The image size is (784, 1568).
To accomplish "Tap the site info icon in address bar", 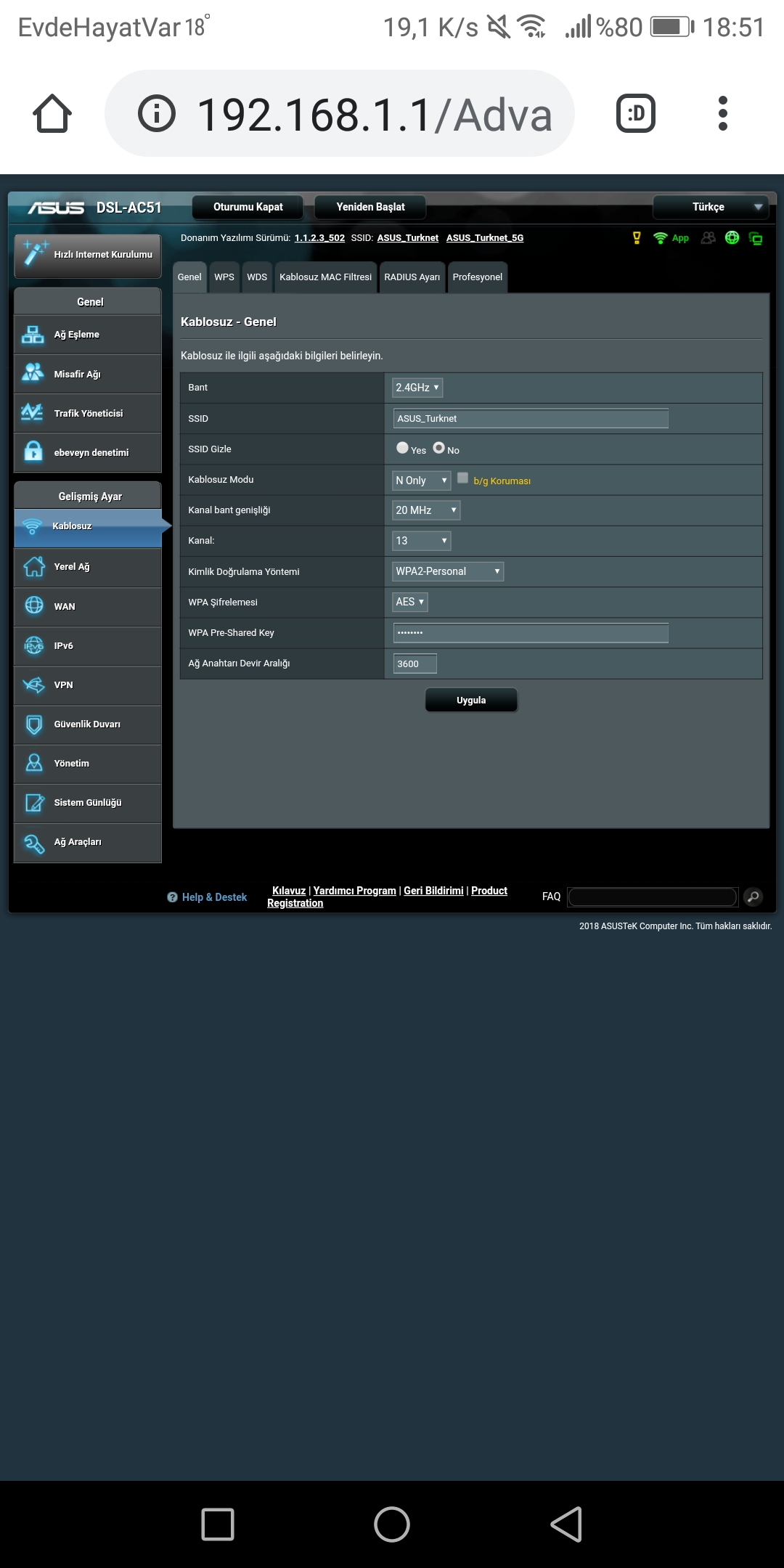I will click(157, 113).
